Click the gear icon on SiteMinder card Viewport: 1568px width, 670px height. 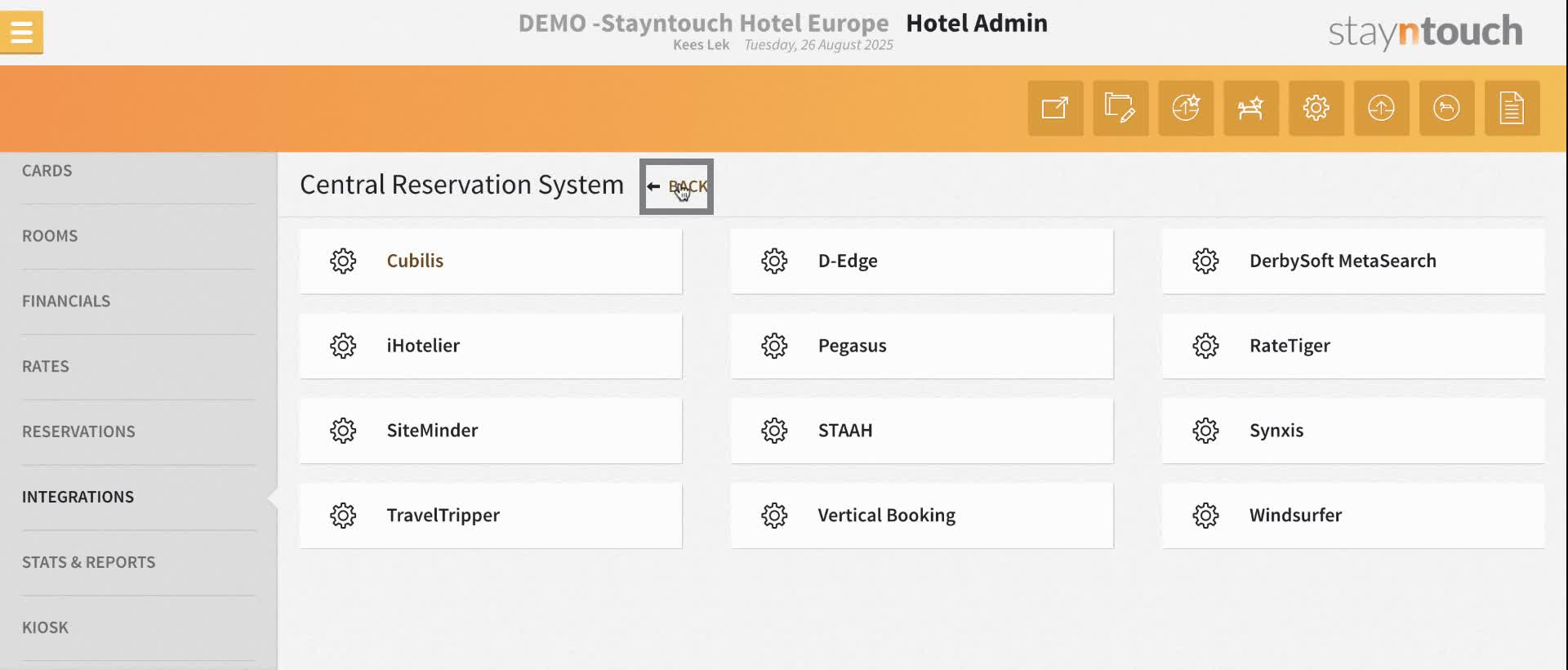[x=343, y=431]
